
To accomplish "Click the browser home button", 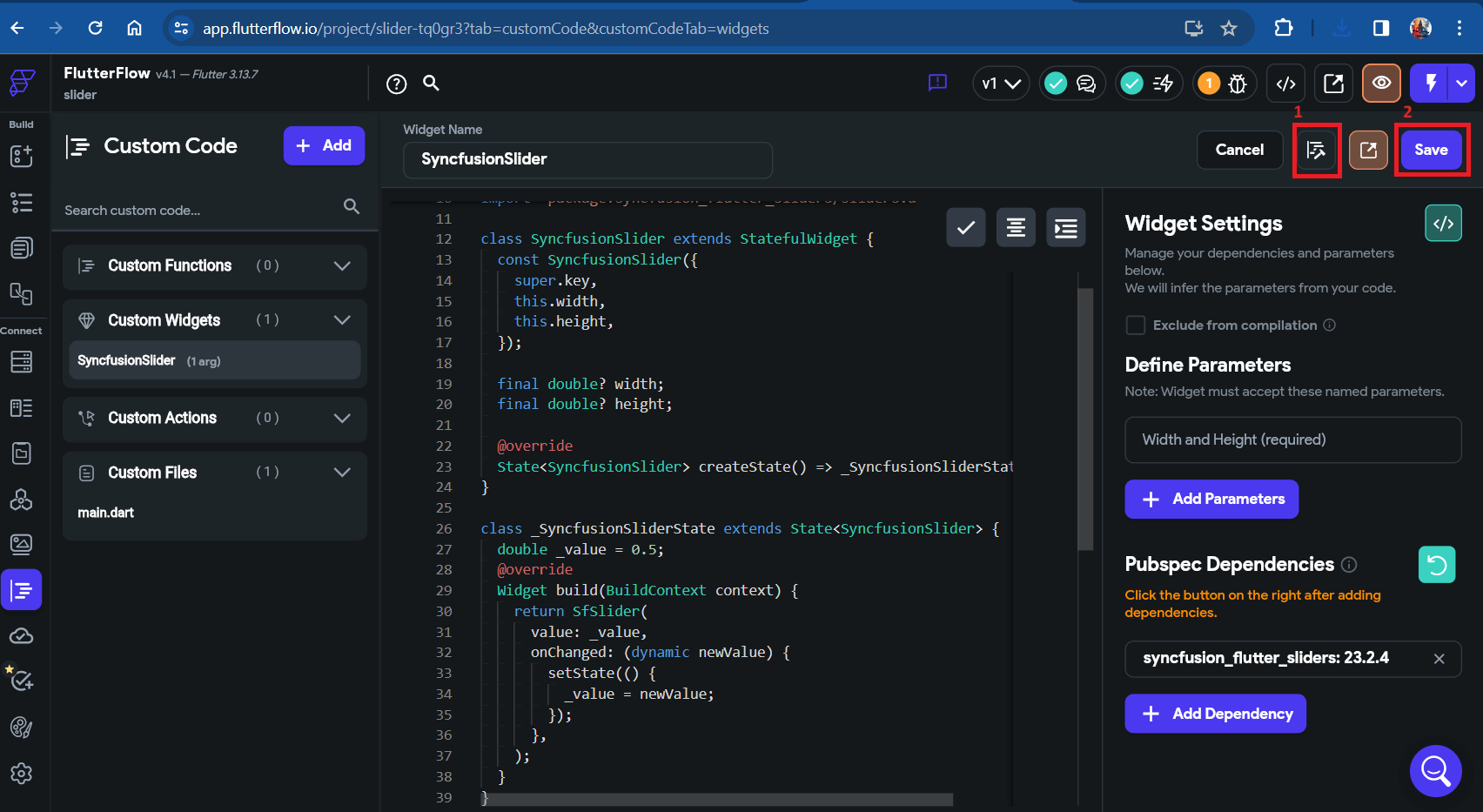I will 134,28.
